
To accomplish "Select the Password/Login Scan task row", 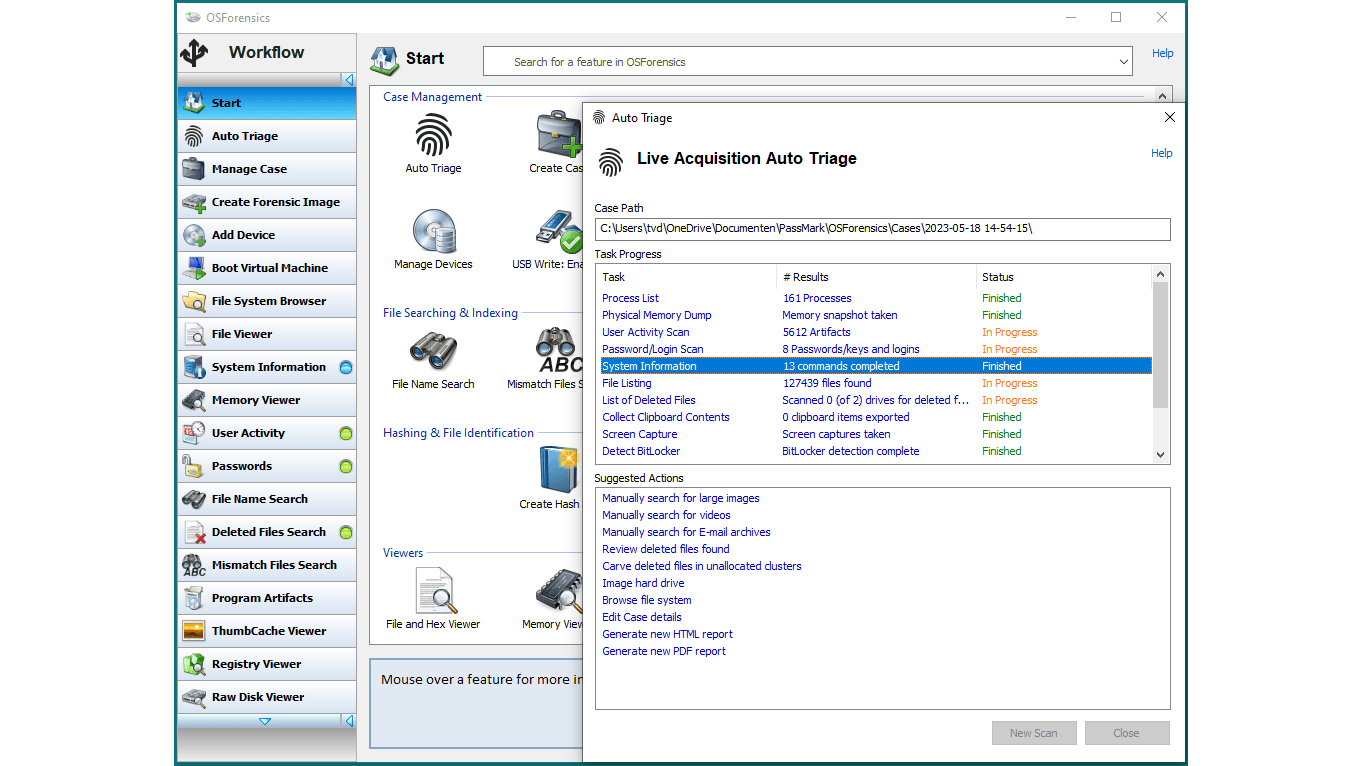I will [x=876, y=349].
